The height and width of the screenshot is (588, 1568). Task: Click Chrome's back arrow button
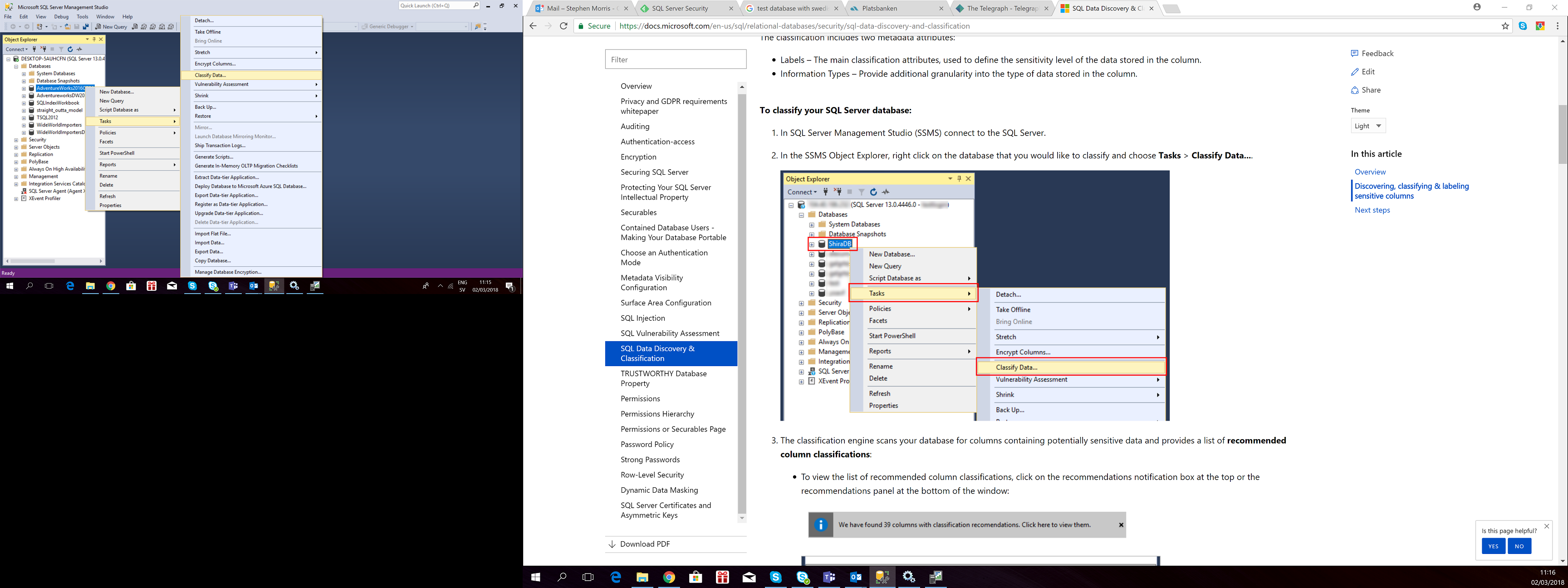533,25
